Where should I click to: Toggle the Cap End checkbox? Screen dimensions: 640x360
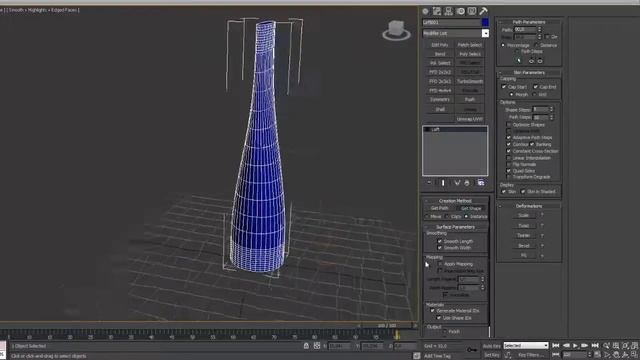[536, 87]
